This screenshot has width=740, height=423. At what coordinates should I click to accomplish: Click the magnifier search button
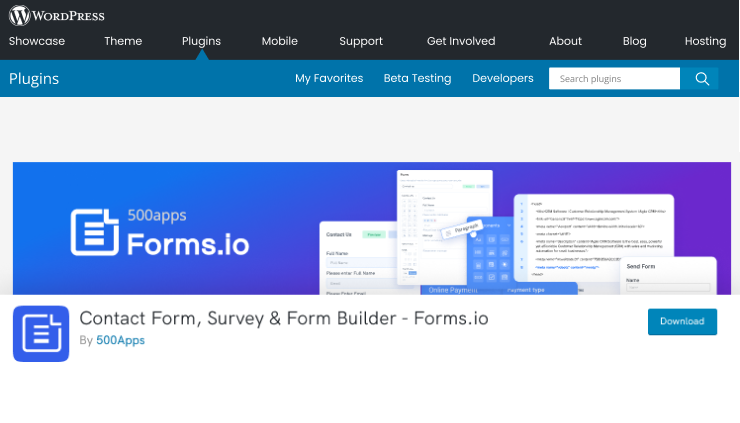(702, 78)
